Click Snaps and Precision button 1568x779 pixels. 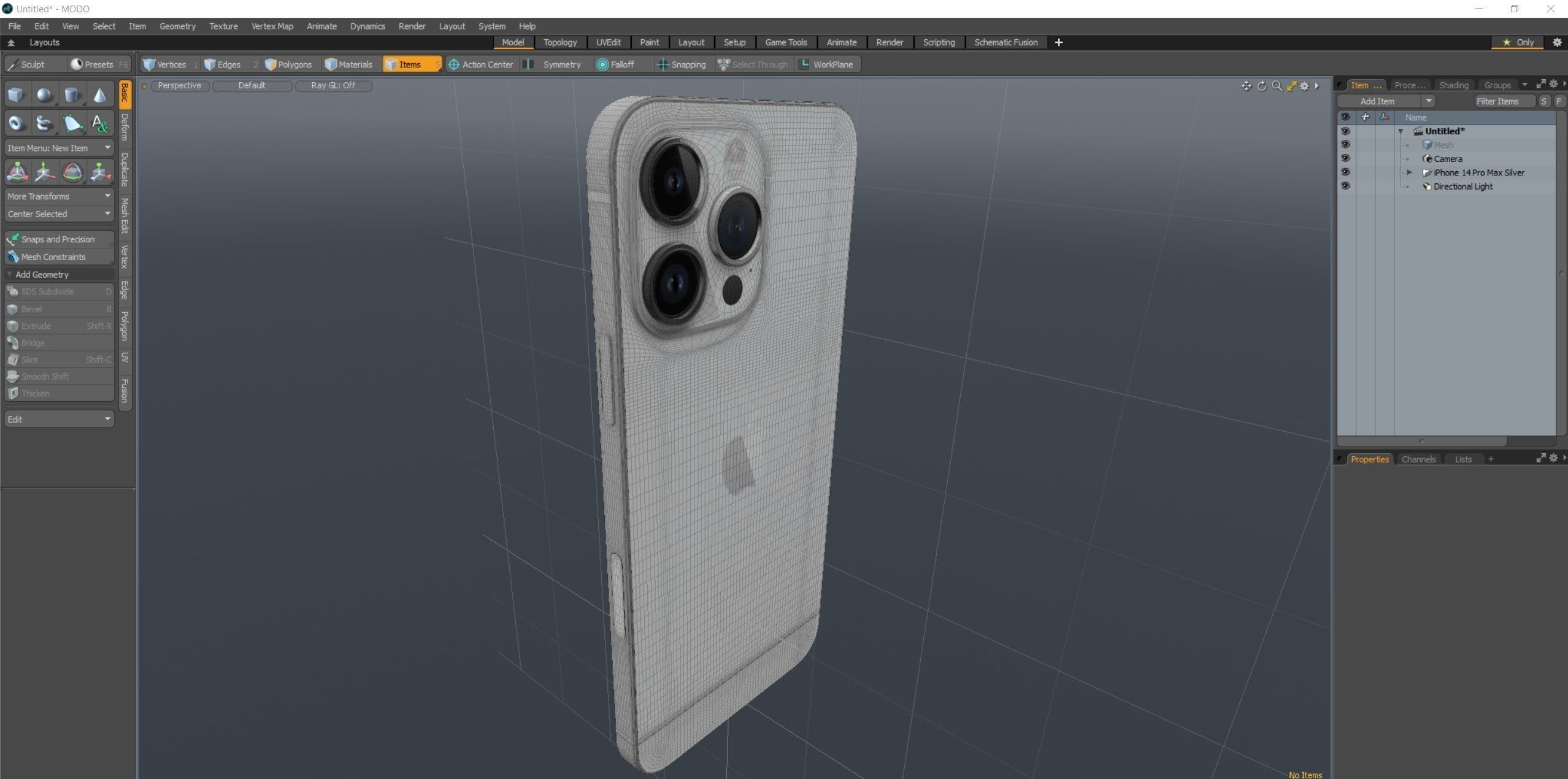pos(59,239)
